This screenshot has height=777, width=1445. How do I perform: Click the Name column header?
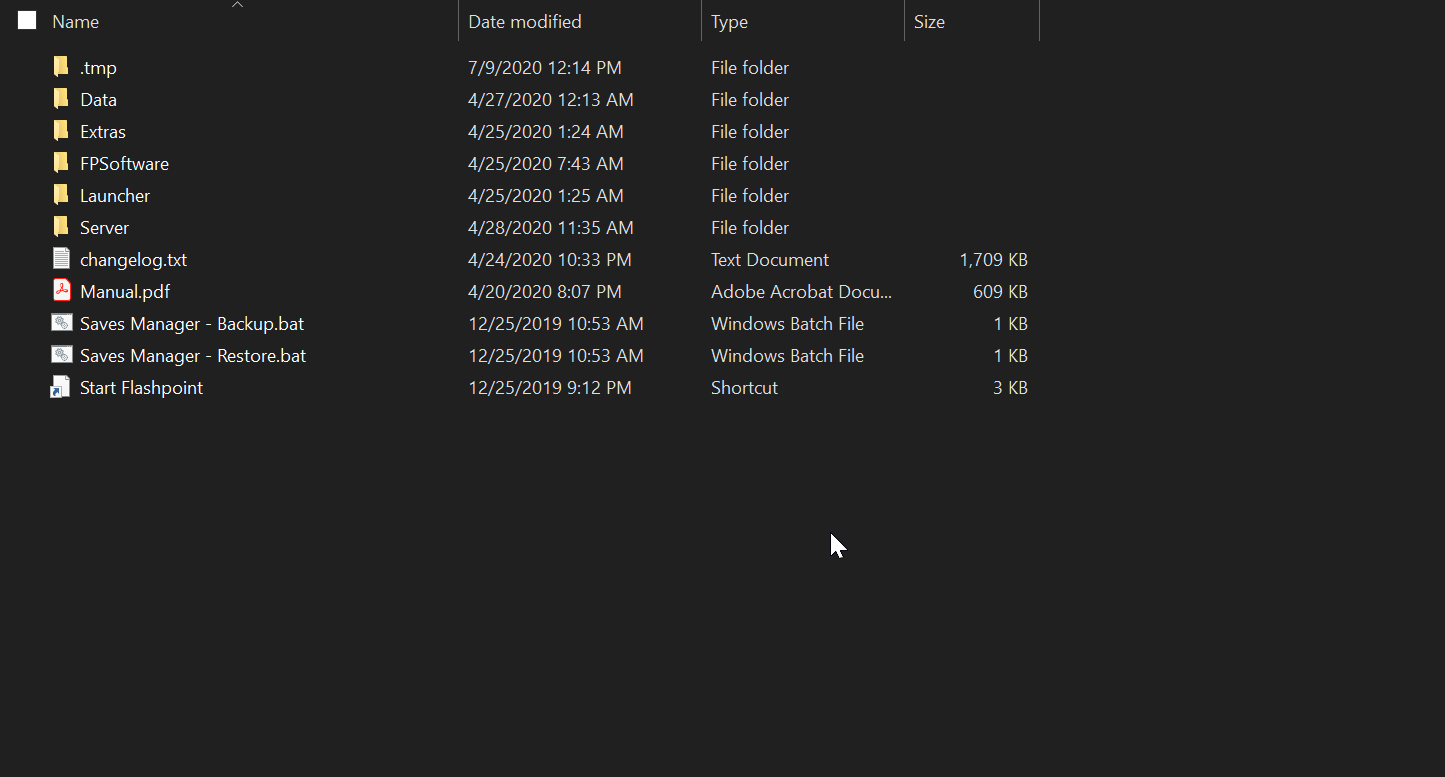[x=78, y=21]
